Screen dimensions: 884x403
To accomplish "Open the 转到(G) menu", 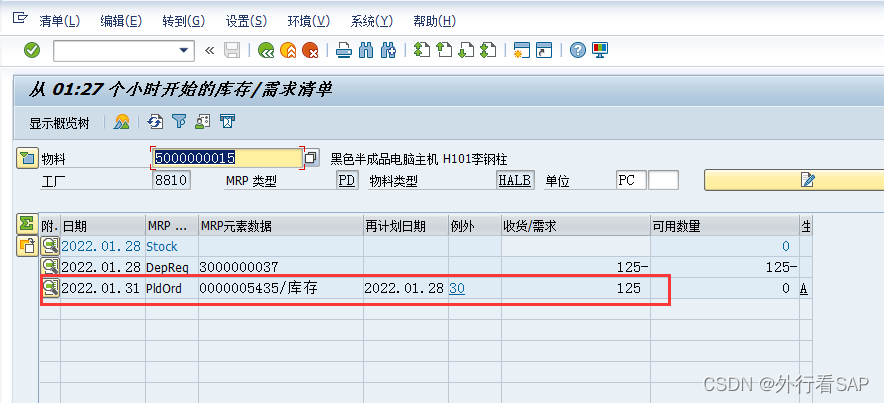I will tap(183, 21).
